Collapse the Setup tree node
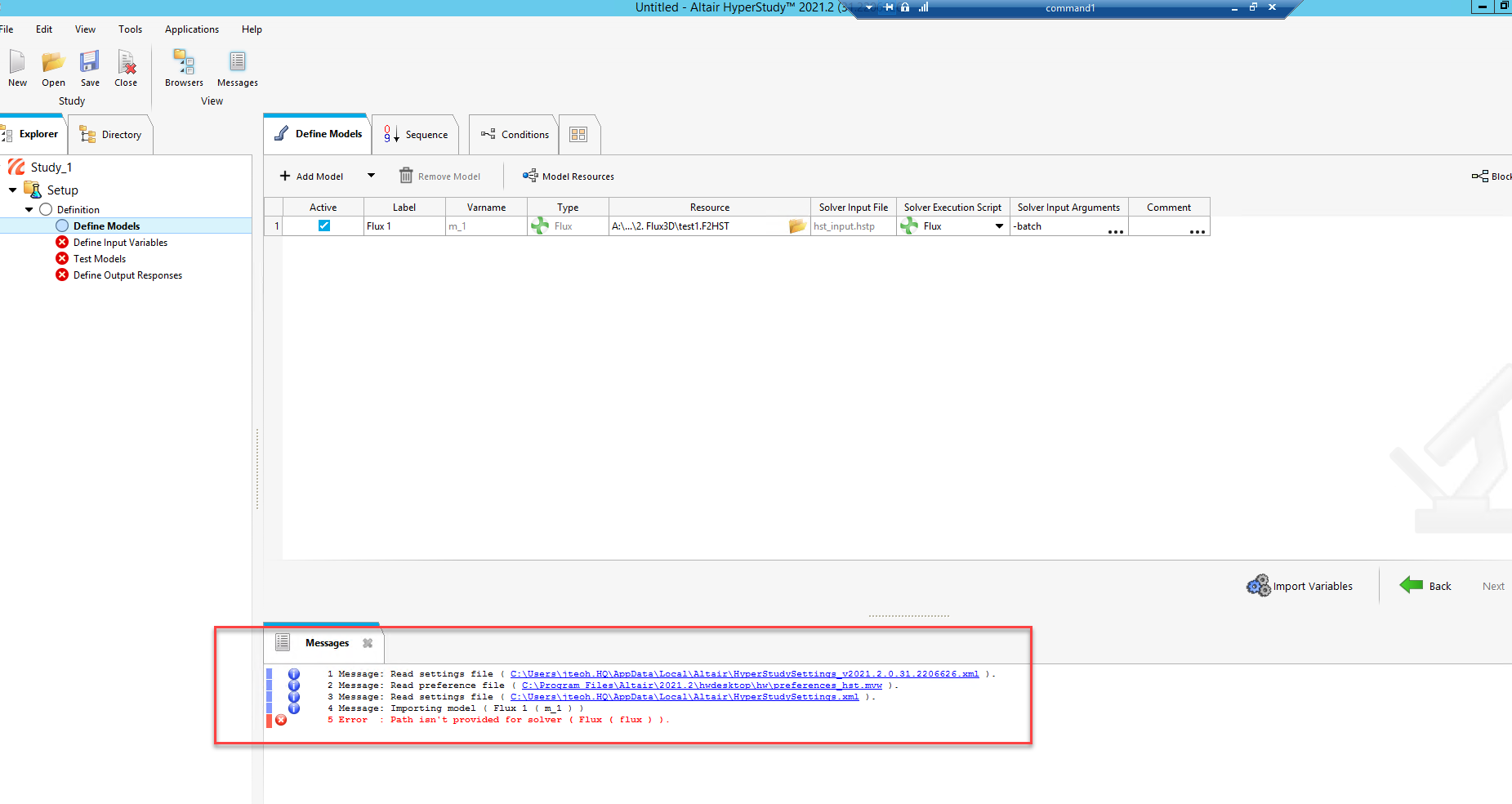 click(11, 190)
